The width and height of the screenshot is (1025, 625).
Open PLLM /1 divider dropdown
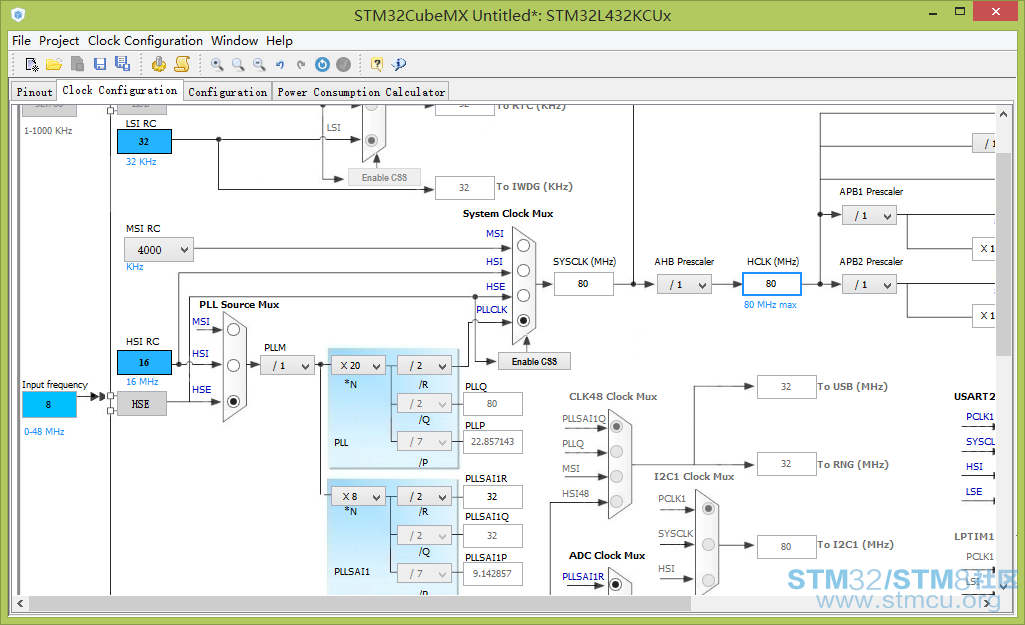click(x=288, y=365)
